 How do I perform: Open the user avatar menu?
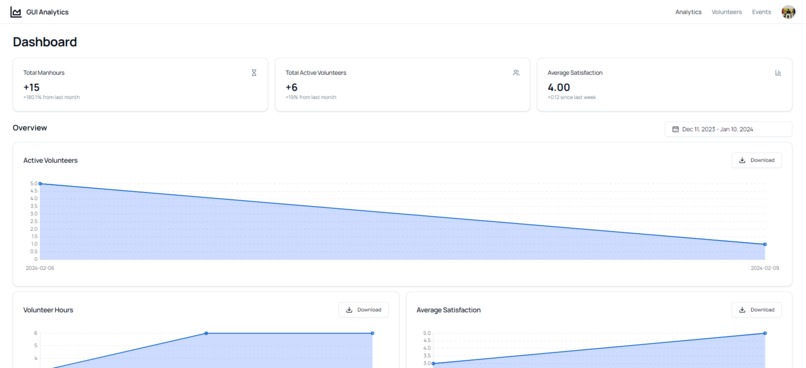point(788,12)
